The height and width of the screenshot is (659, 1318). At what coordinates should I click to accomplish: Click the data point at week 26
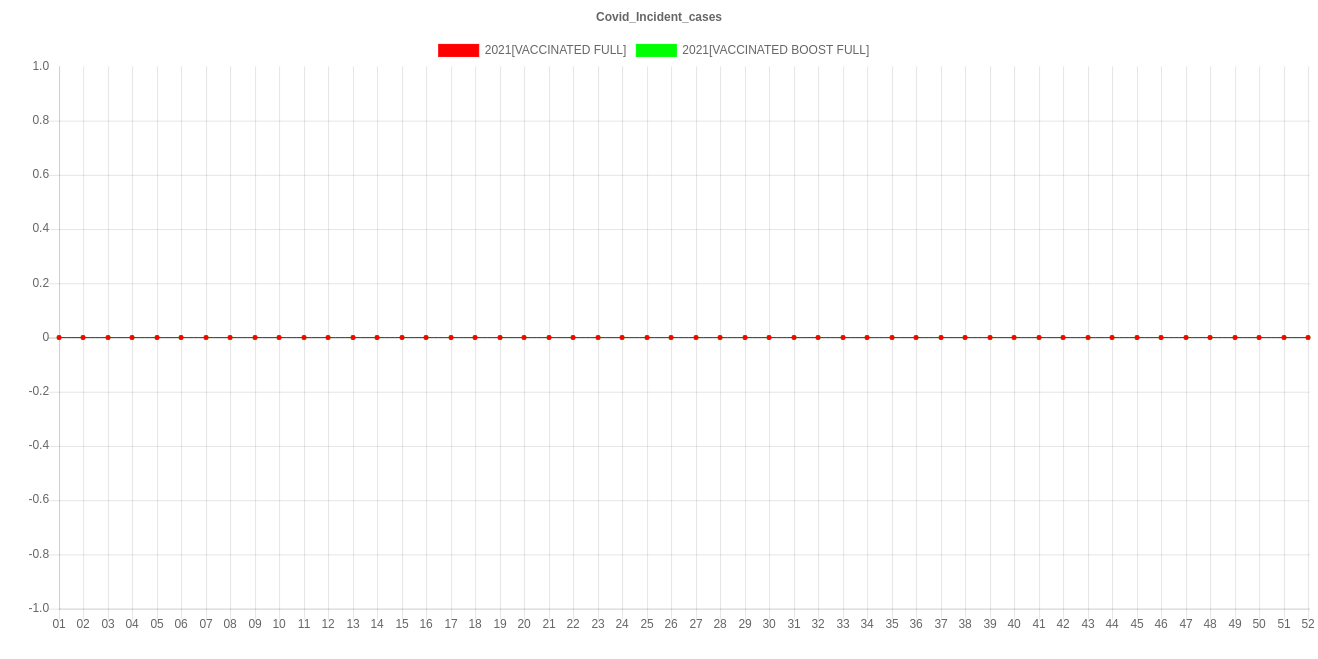click(x=671, y=337)
